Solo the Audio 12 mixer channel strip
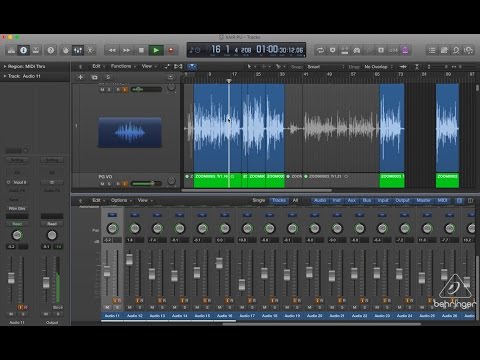 point(140,307)
